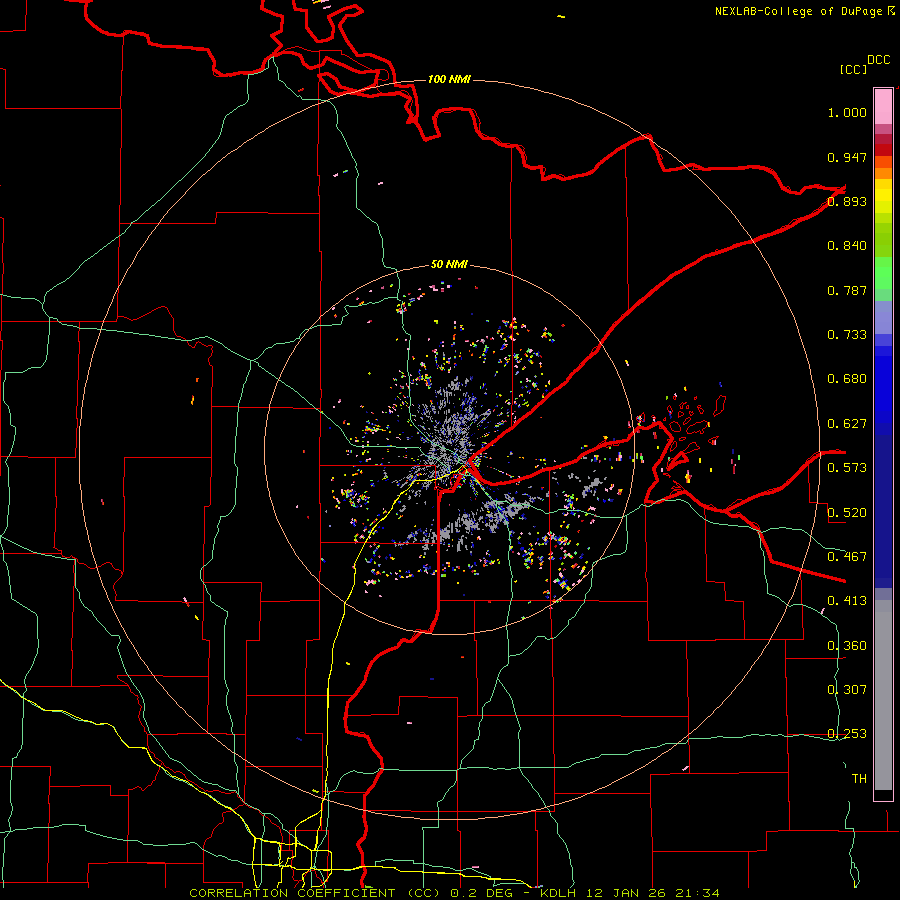Click the 0.627 color scale value
Screen dimensions: 900x900
pos(847,424)
